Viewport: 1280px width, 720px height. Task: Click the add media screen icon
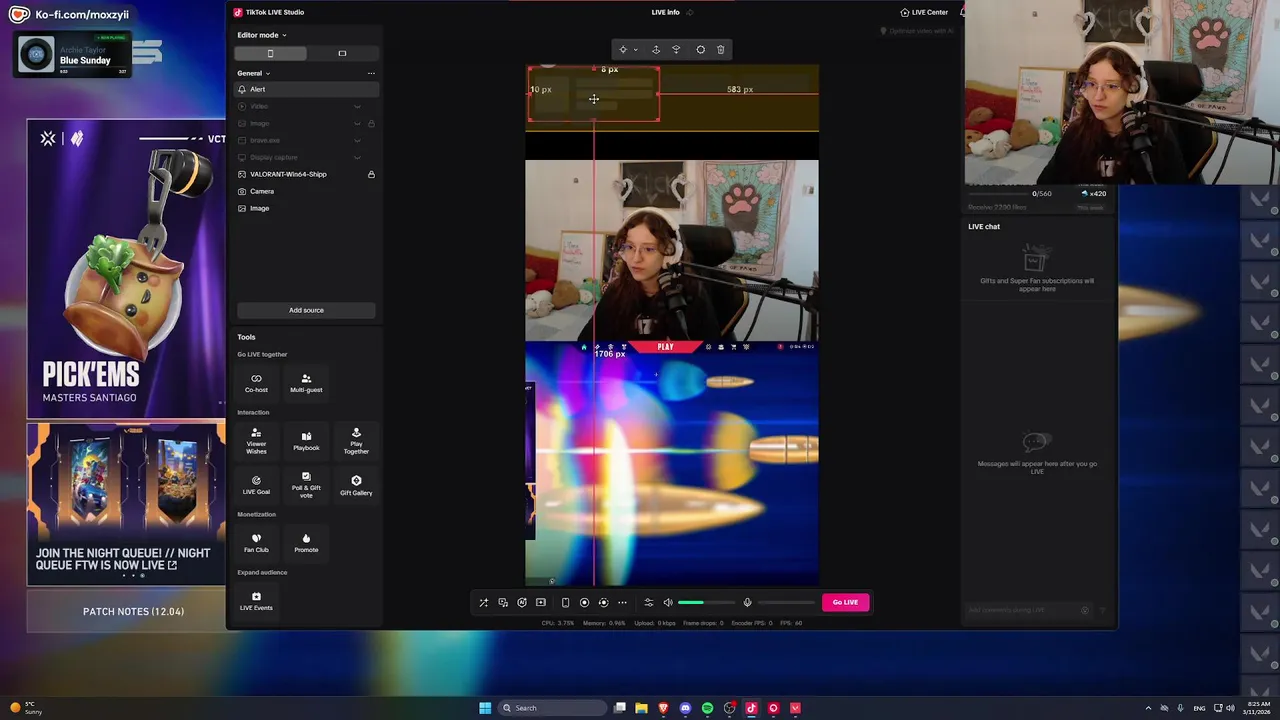point(541,602)
